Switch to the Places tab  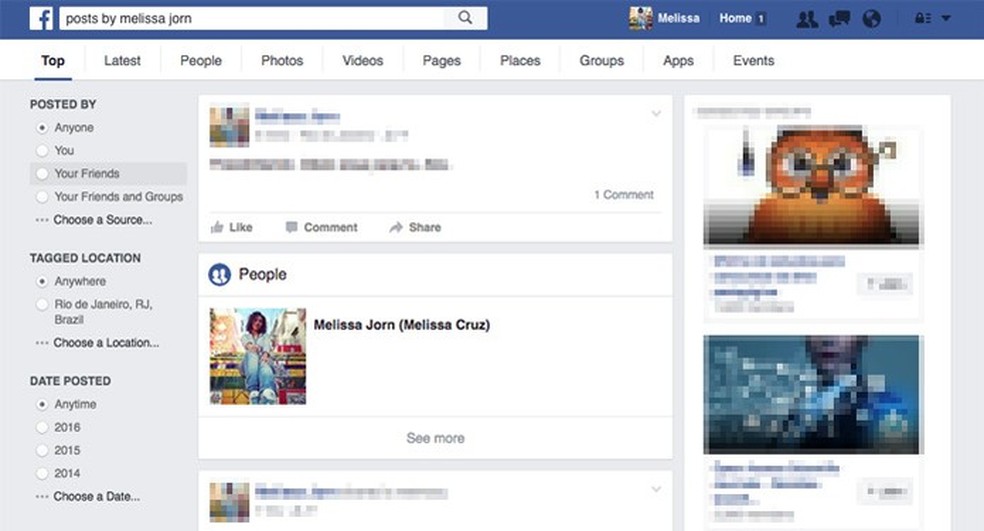coord(520,61)
